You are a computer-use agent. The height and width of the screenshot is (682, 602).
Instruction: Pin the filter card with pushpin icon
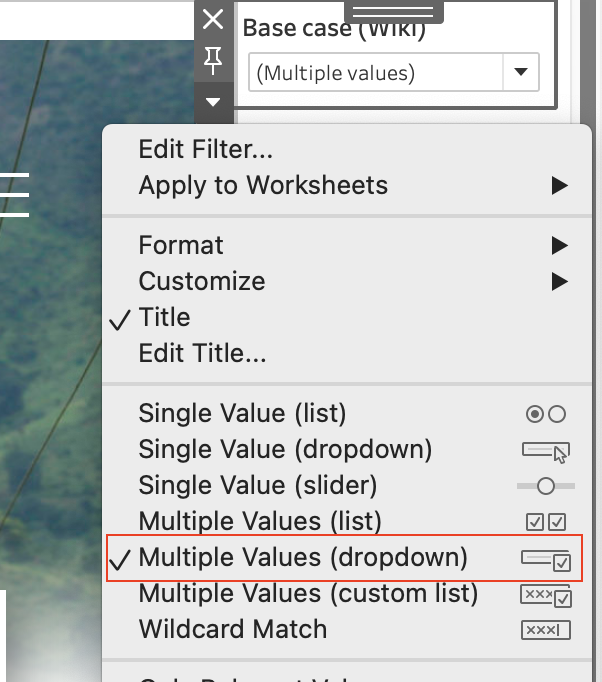pos(213,60)
